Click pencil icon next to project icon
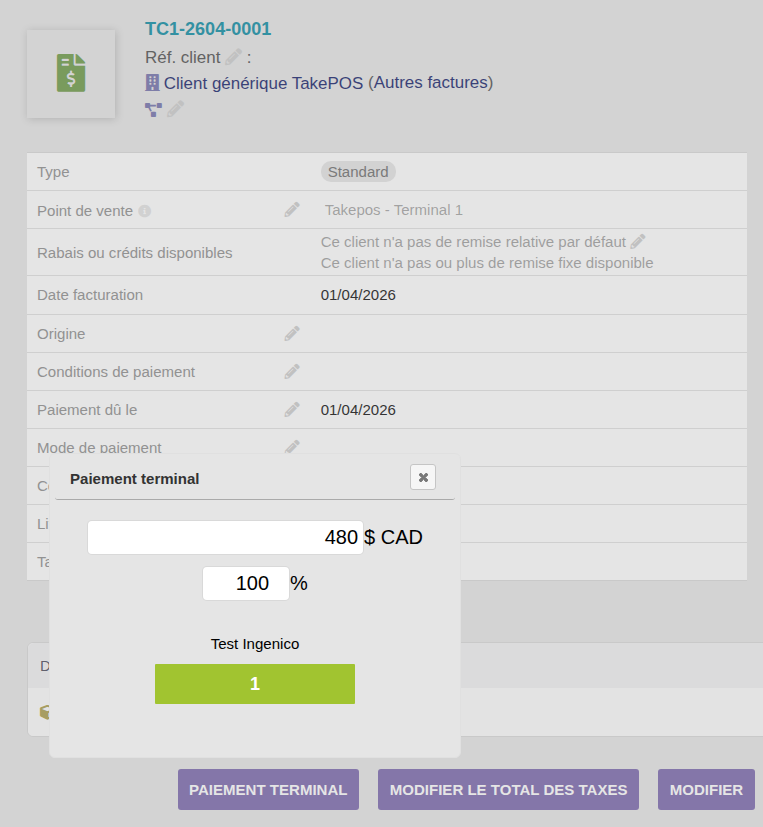The width and height of the screenshot is (763, 827). click(x=175, y=109)
